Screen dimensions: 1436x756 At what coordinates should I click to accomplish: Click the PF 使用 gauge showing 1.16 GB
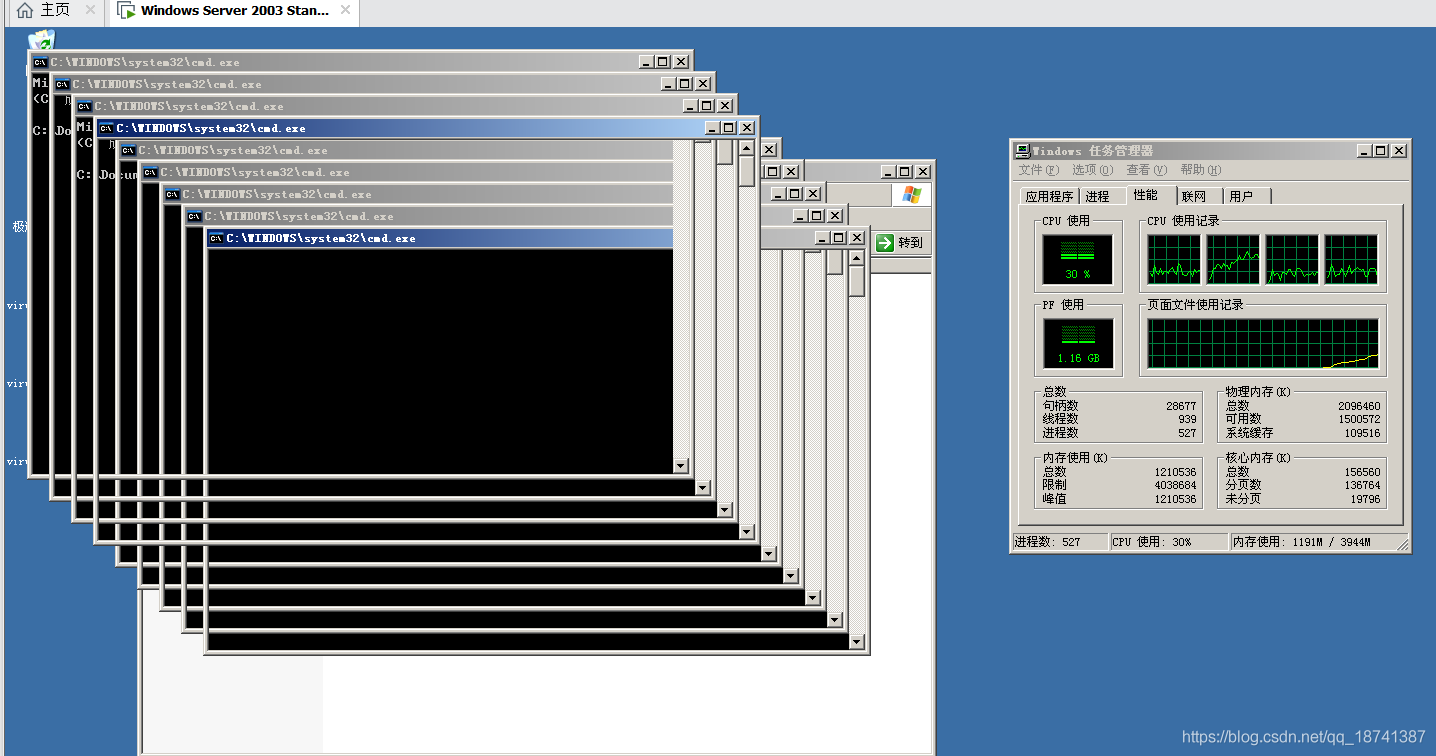point(1077,343)
